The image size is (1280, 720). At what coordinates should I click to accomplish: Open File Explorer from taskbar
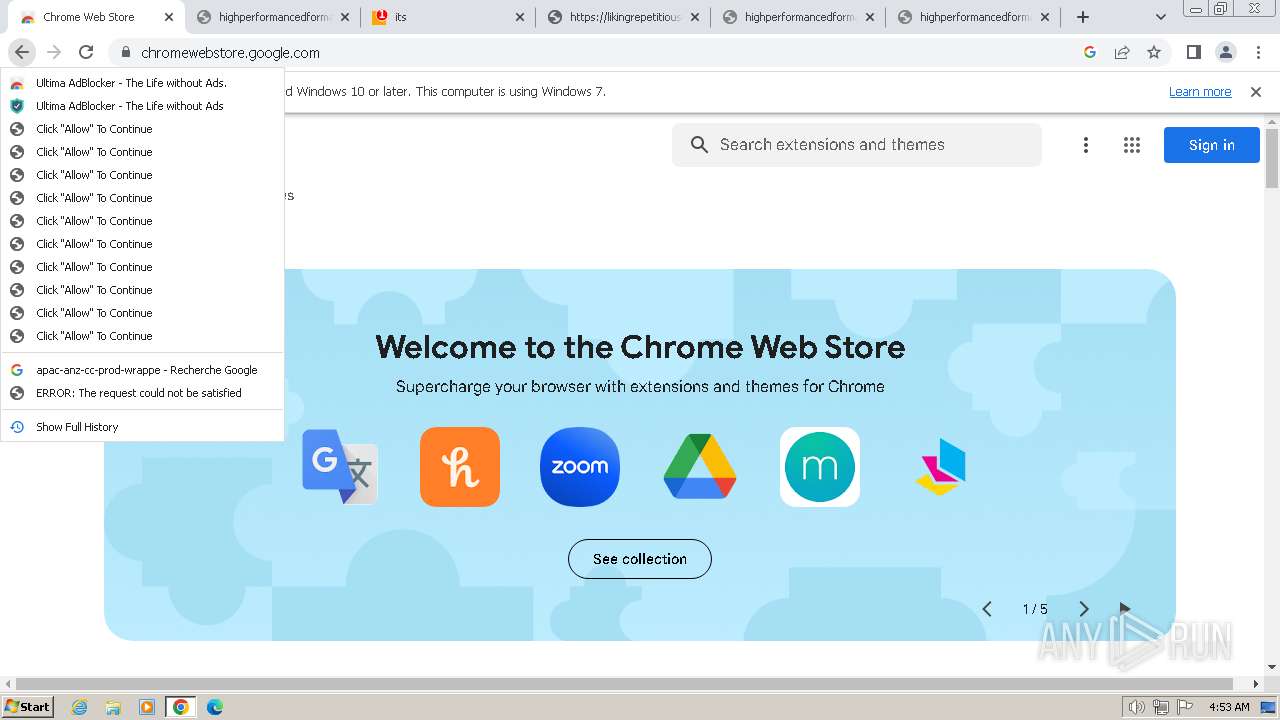(x=113, y=707)
